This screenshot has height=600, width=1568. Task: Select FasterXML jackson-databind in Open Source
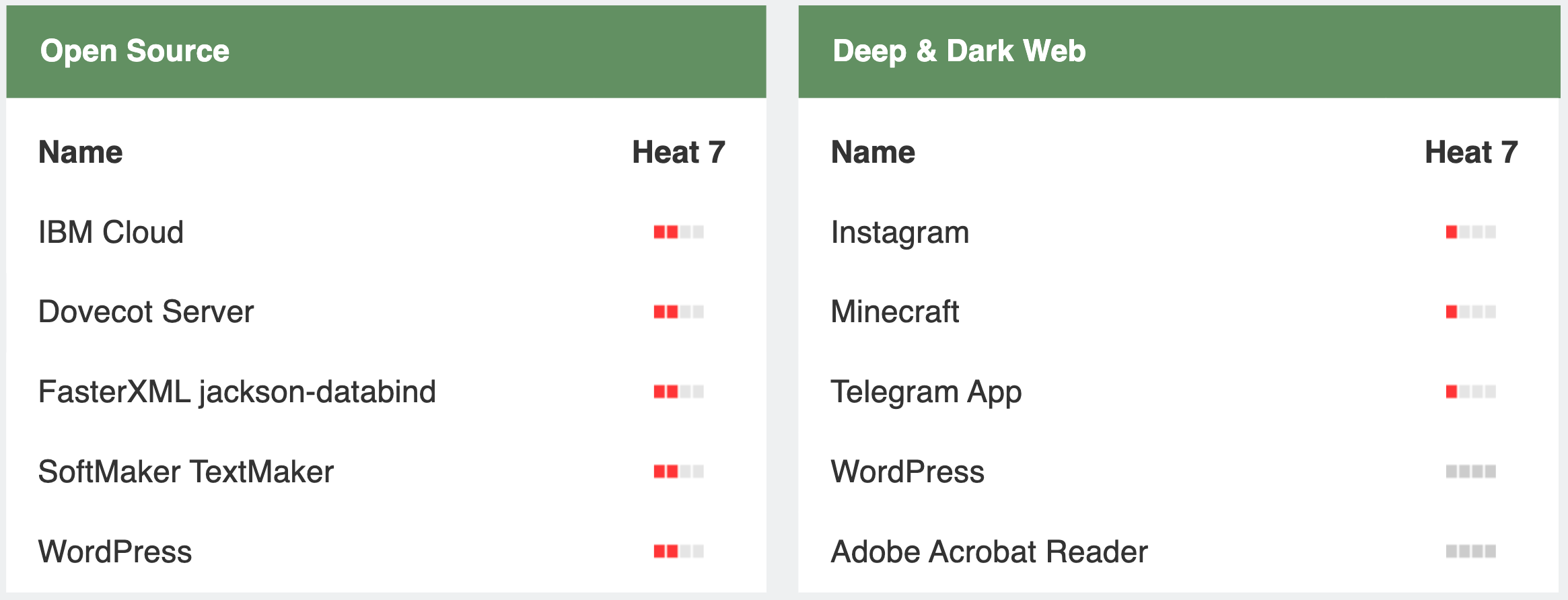tap(237, 391)
